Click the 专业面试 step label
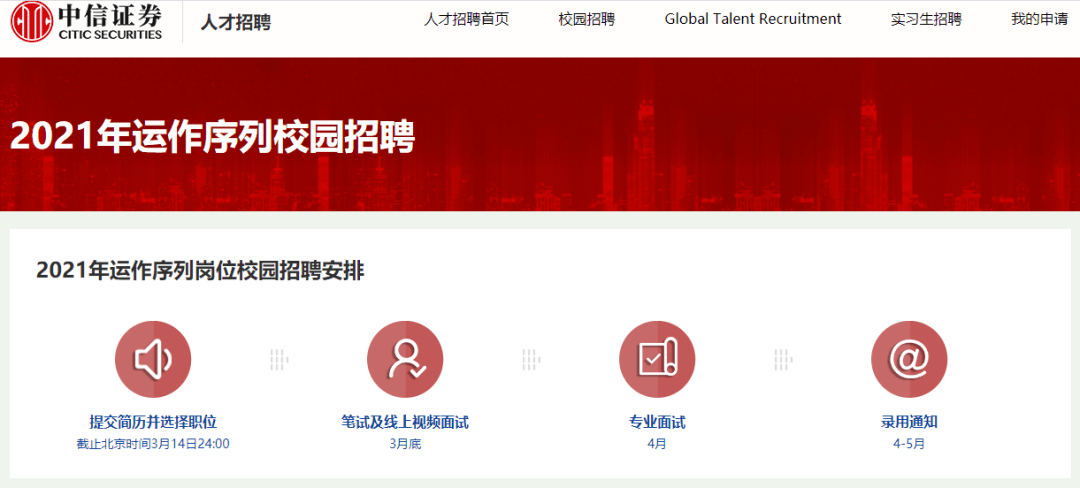 (657, 422)
